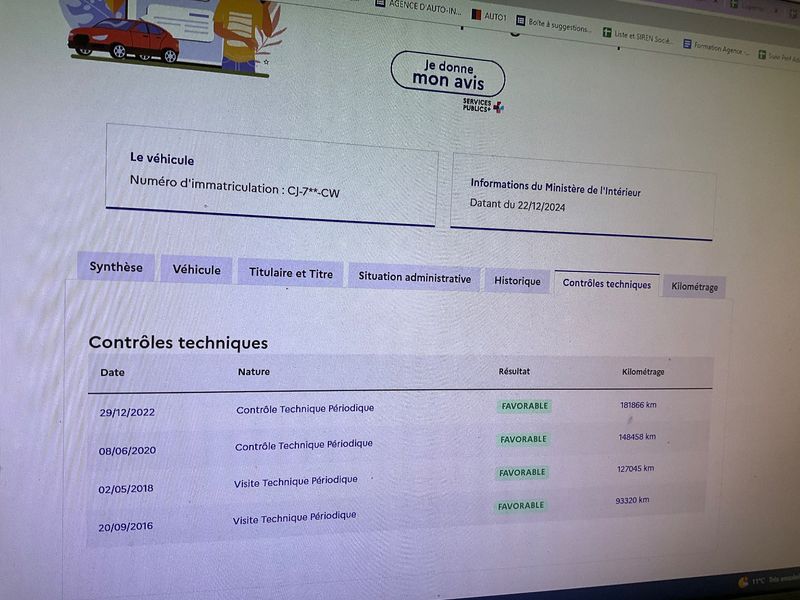
Task: Open the taskbar weather widget showing 11°C
Action: pos(768,580)
